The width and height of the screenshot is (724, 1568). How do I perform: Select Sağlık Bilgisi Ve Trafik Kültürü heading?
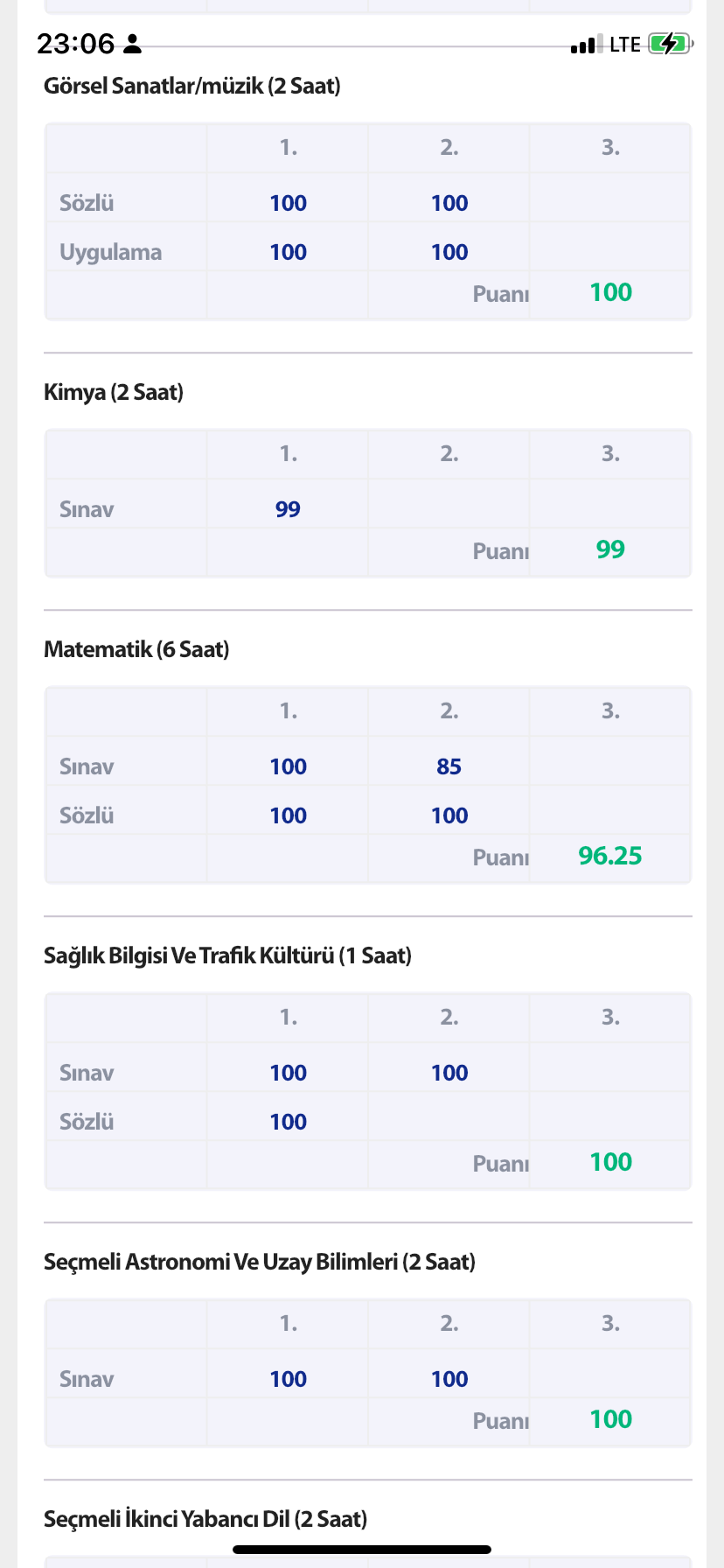[x=227, y=955]
